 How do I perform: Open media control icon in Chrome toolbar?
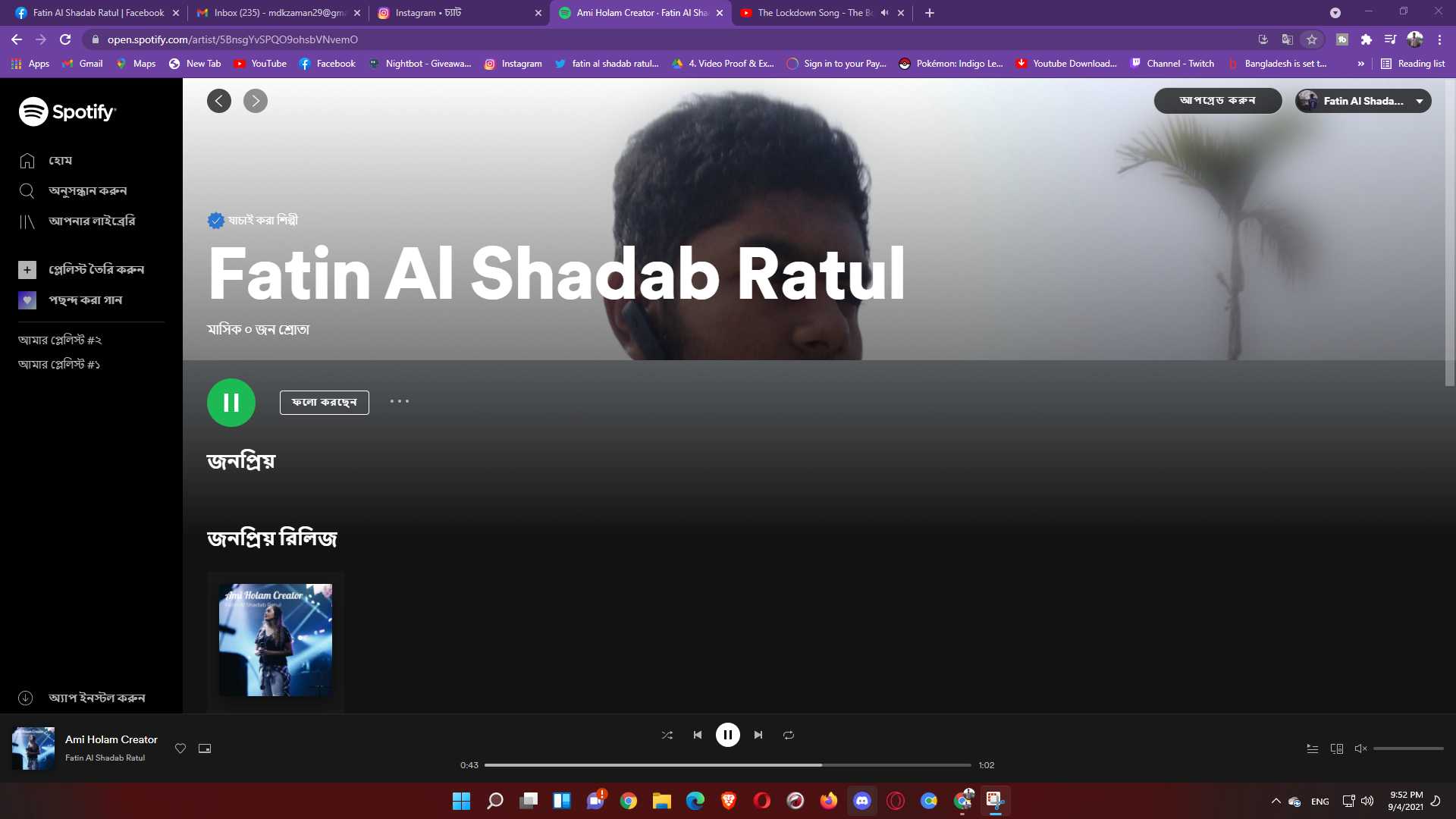pos(1391,39)
